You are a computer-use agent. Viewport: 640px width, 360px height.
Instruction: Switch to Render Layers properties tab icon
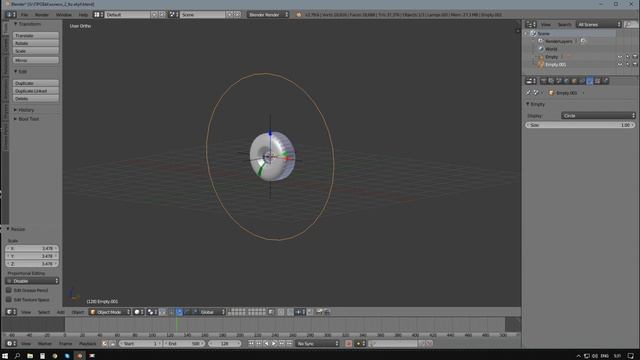(x=551, y=81)
